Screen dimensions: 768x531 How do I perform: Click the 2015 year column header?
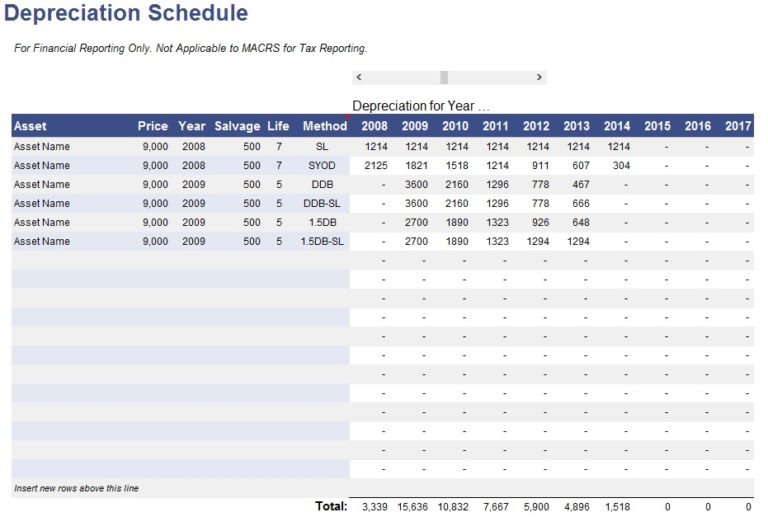click(x=657, y=126)
